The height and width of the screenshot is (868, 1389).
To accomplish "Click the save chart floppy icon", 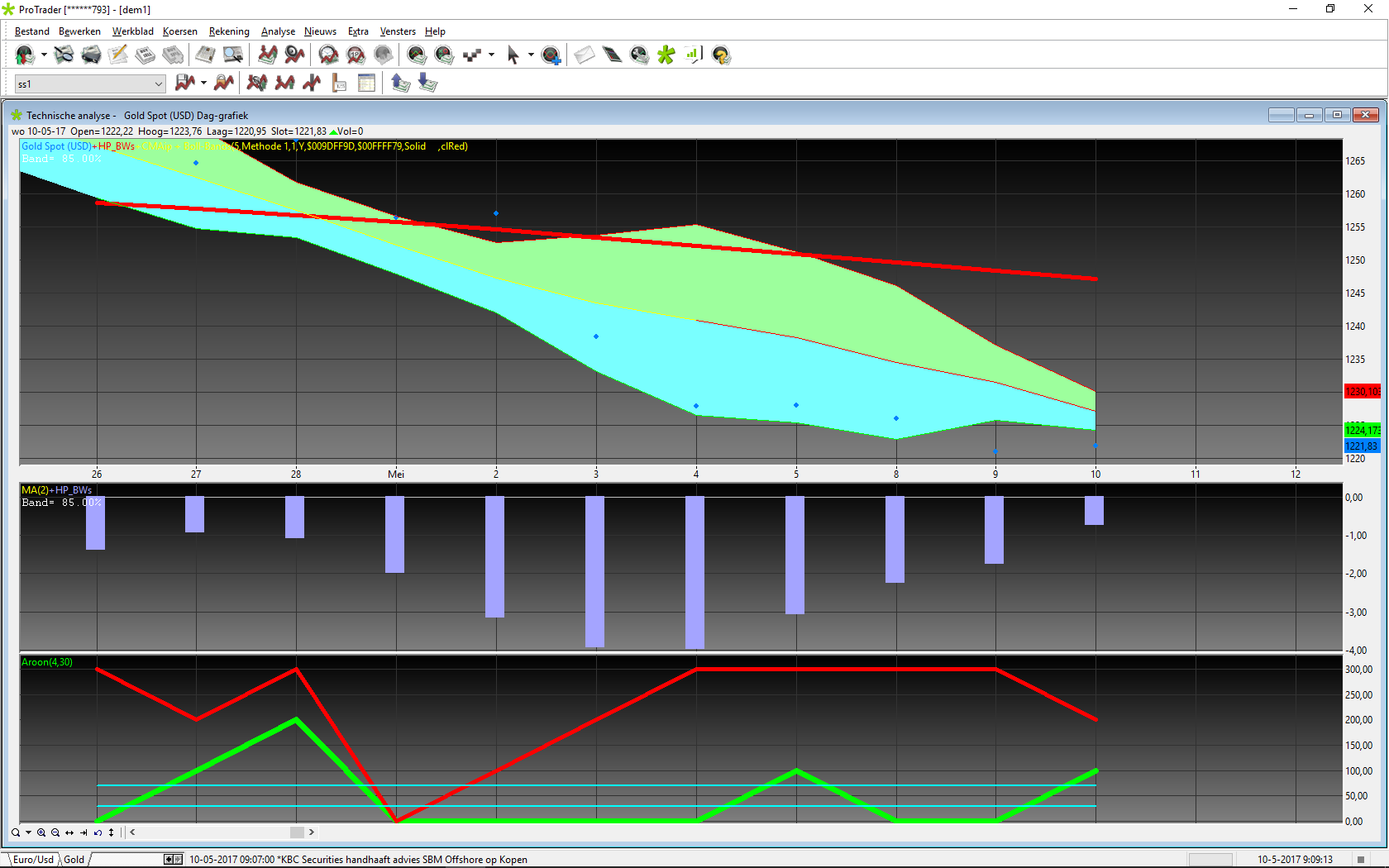I will point(185,83).
